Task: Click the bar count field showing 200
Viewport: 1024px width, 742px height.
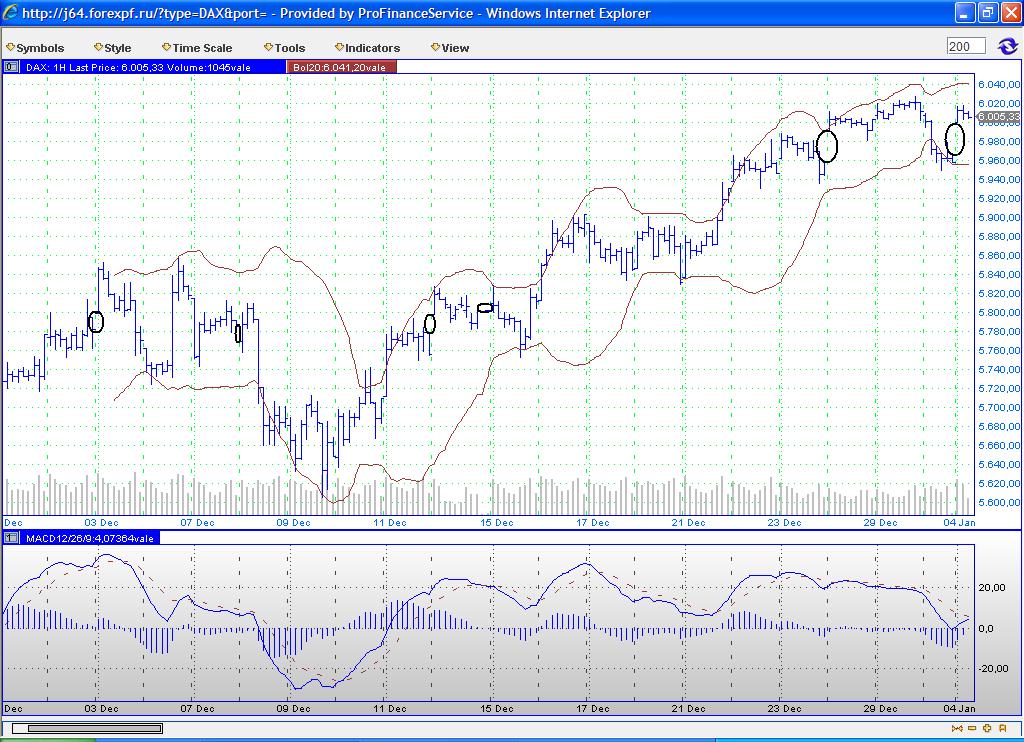Action: coord(965,47)
